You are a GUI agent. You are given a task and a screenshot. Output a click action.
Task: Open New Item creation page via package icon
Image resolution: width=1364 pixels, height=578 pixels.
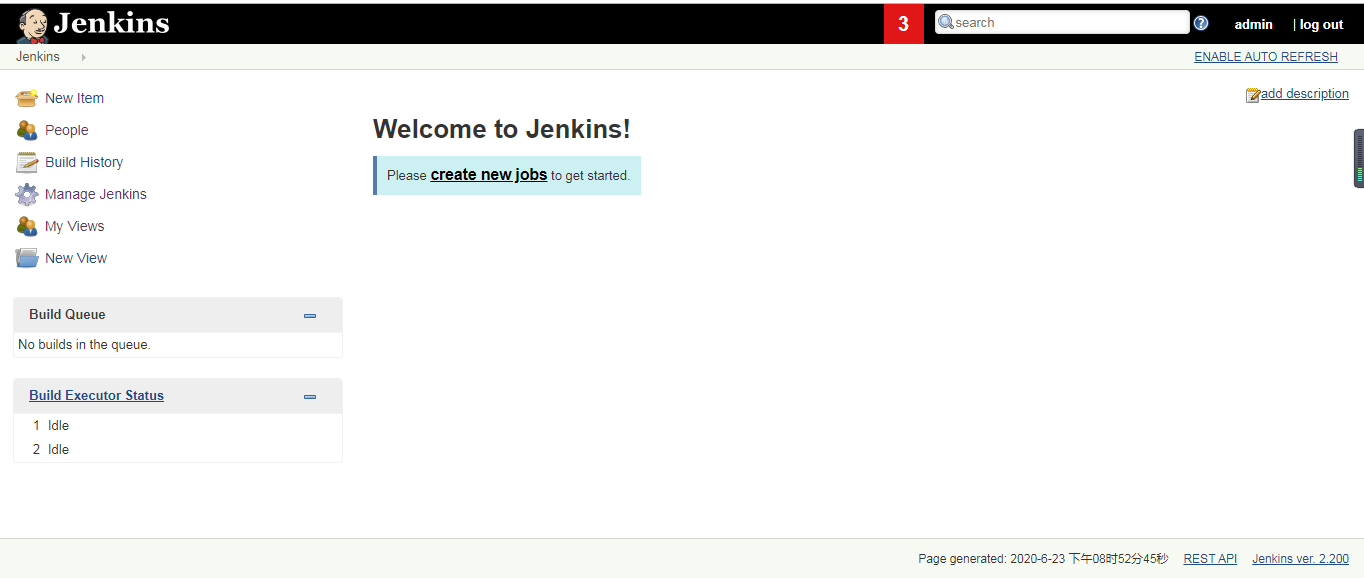click(26, 97)
